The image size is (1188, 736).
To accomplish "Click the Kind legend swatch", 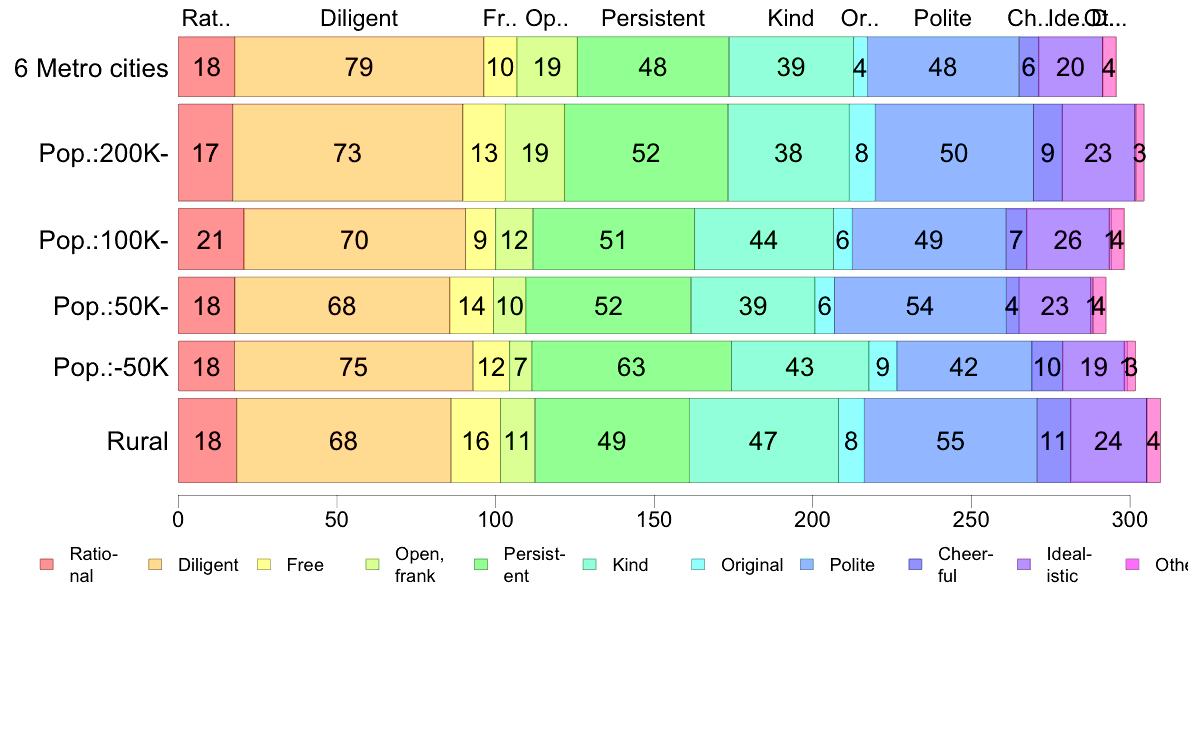I will (x=589, y=564).
